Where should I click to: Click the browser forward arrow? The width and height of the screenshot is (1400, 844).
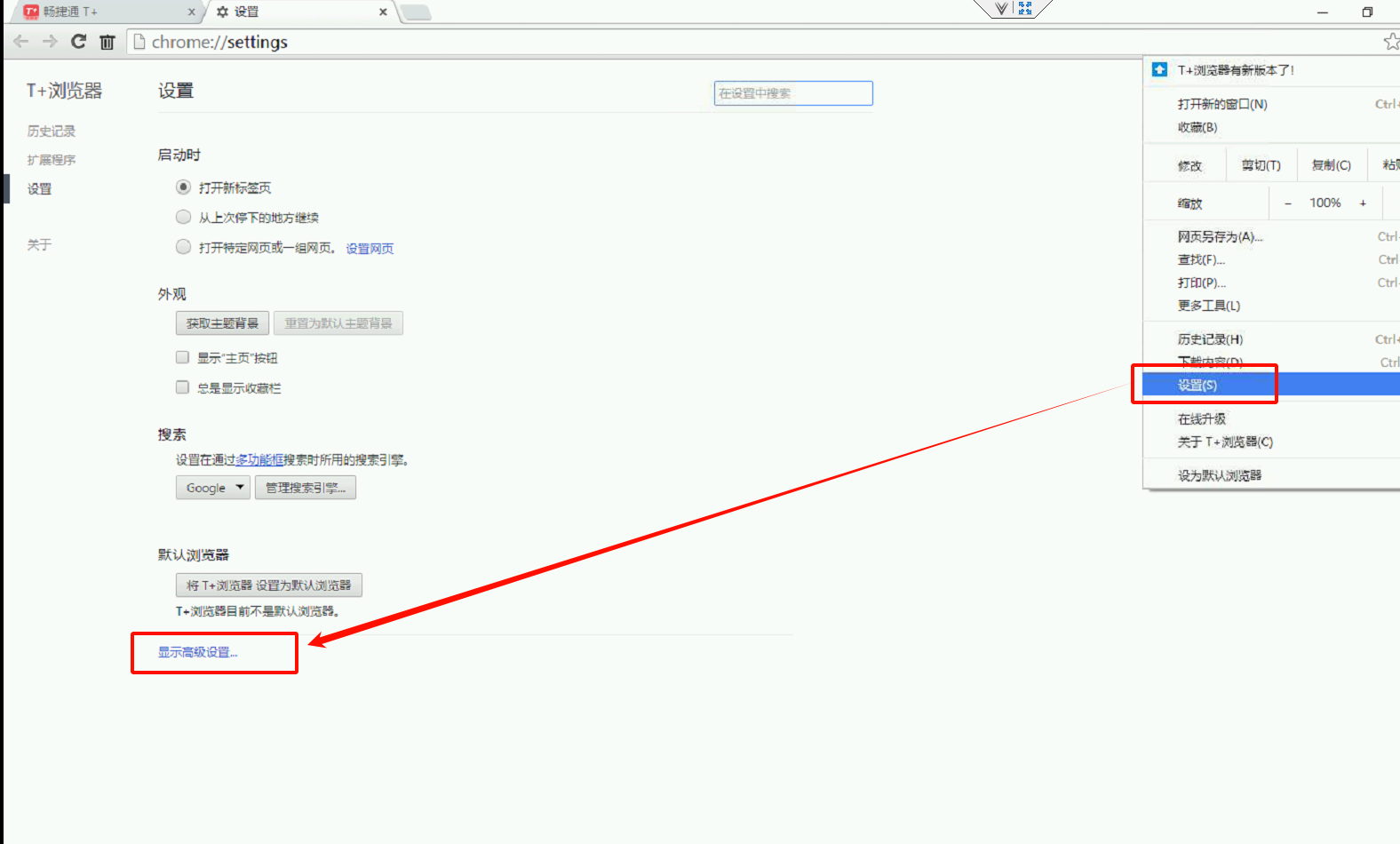pyautogui.click(x=50, y=42)
